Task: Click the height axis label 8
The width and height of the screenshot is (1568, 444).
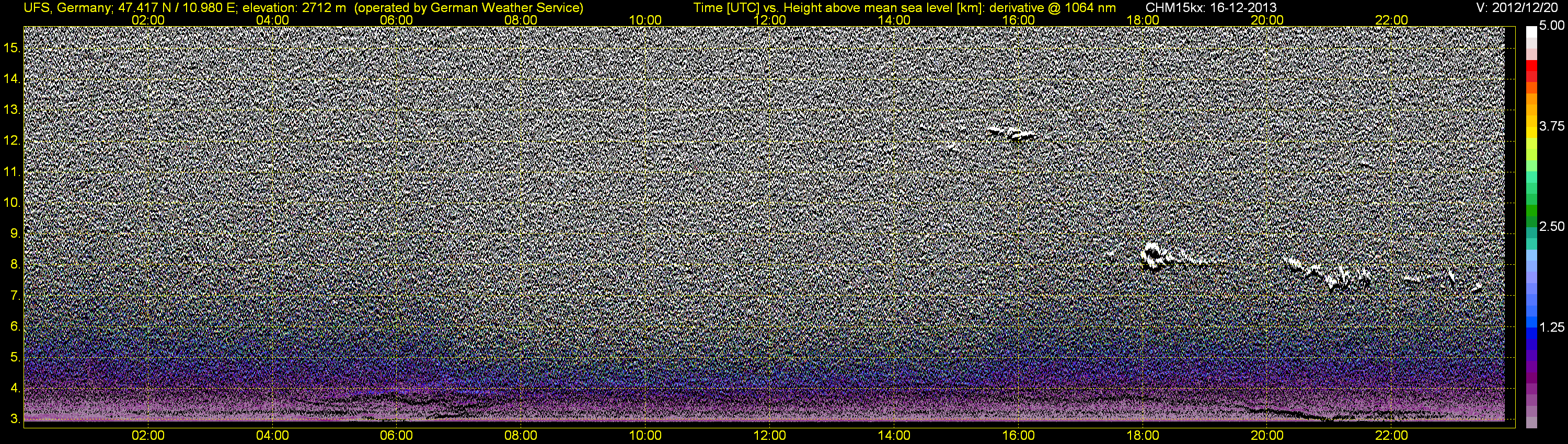Action: [x=15, y=265]
